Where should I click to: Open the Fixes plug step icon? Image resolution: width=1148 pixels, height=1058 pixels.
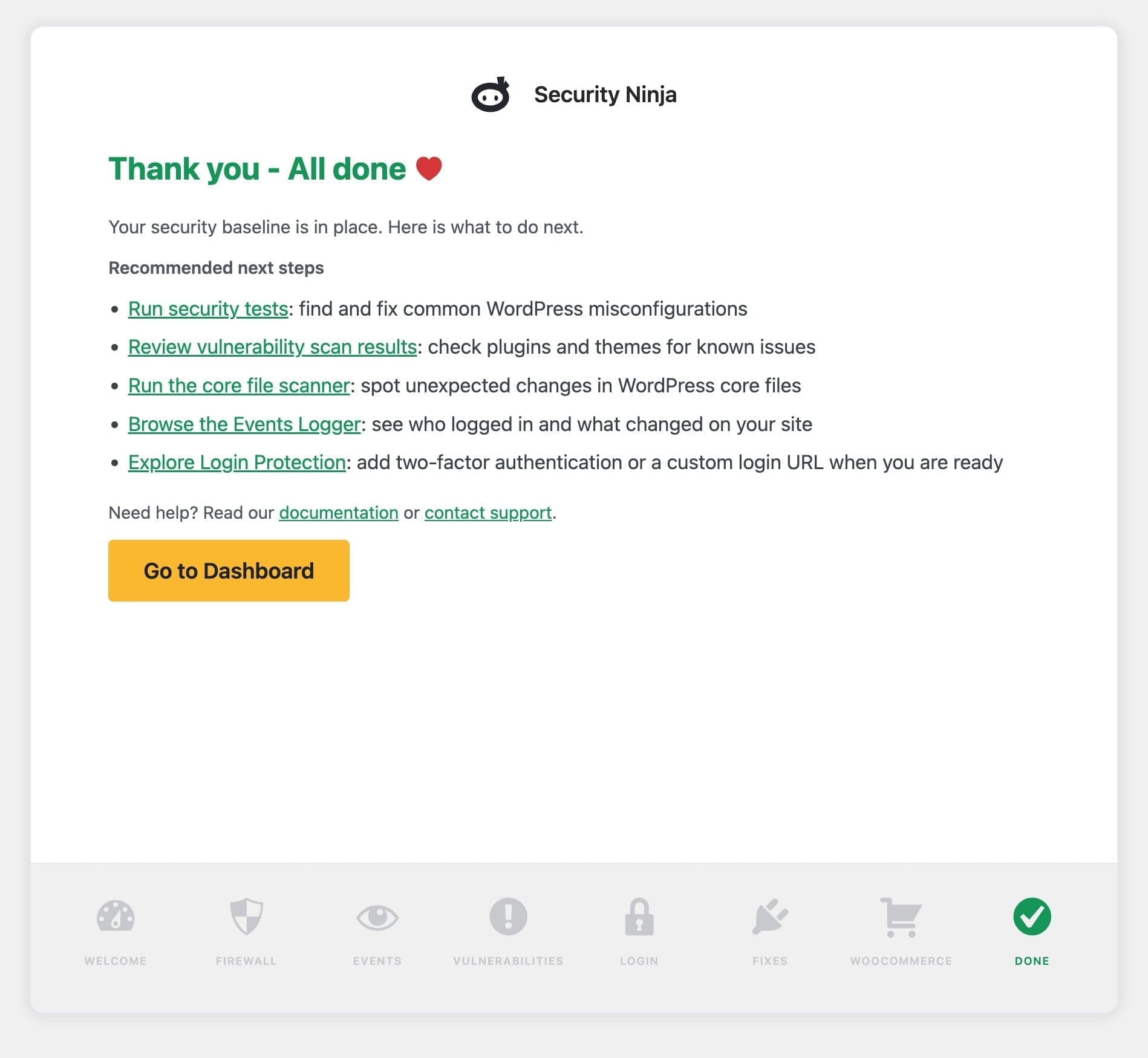click(x=770, y=916)
